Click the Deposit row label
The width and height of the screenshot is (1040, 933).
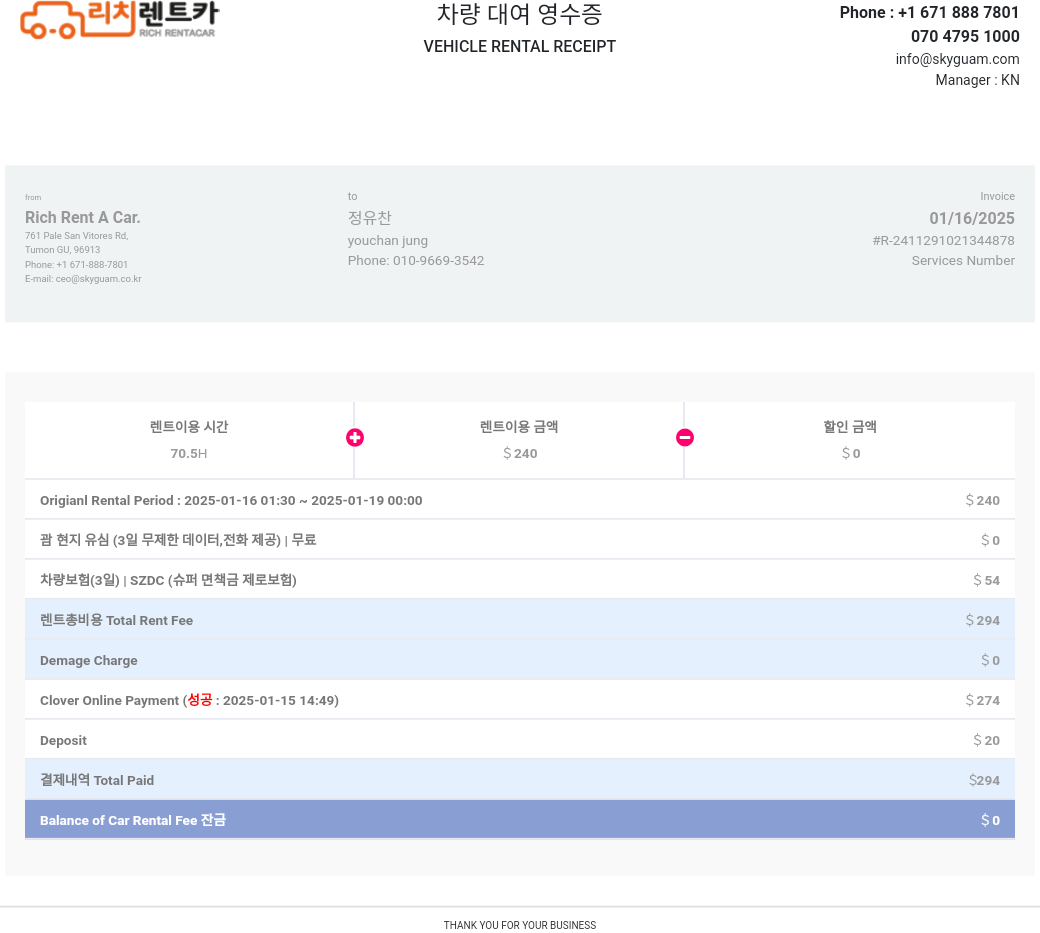coord(63,741)
